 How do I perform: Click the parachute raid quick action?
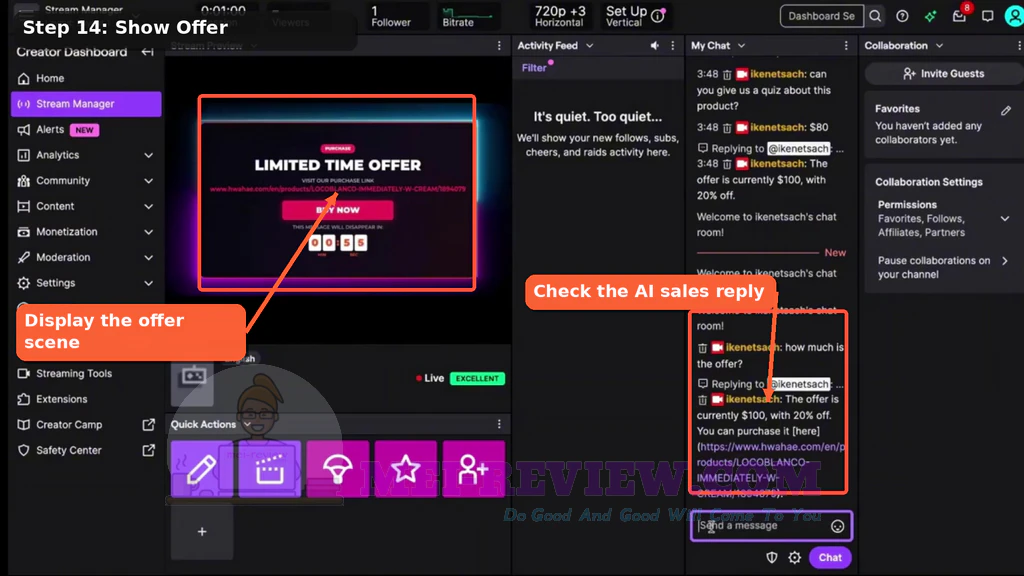338,468
